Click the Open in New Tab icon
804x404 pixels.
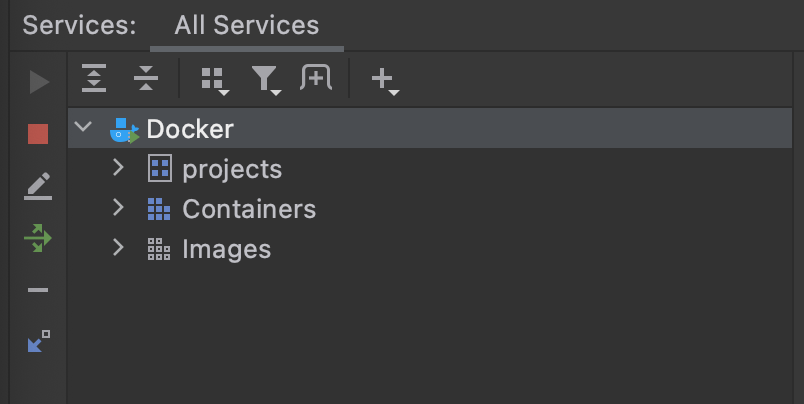pyautogui.click(x=316, y=78)
